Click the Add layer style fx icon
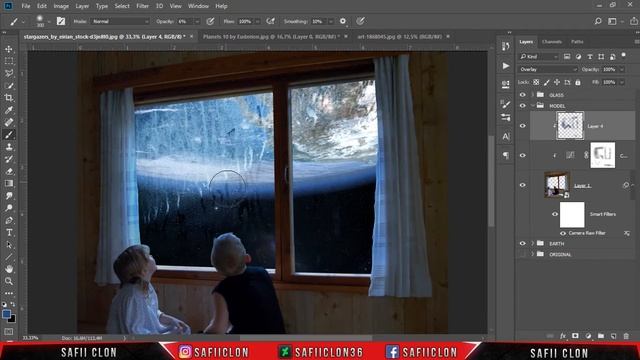640x360 pixels. click(563, 336)
